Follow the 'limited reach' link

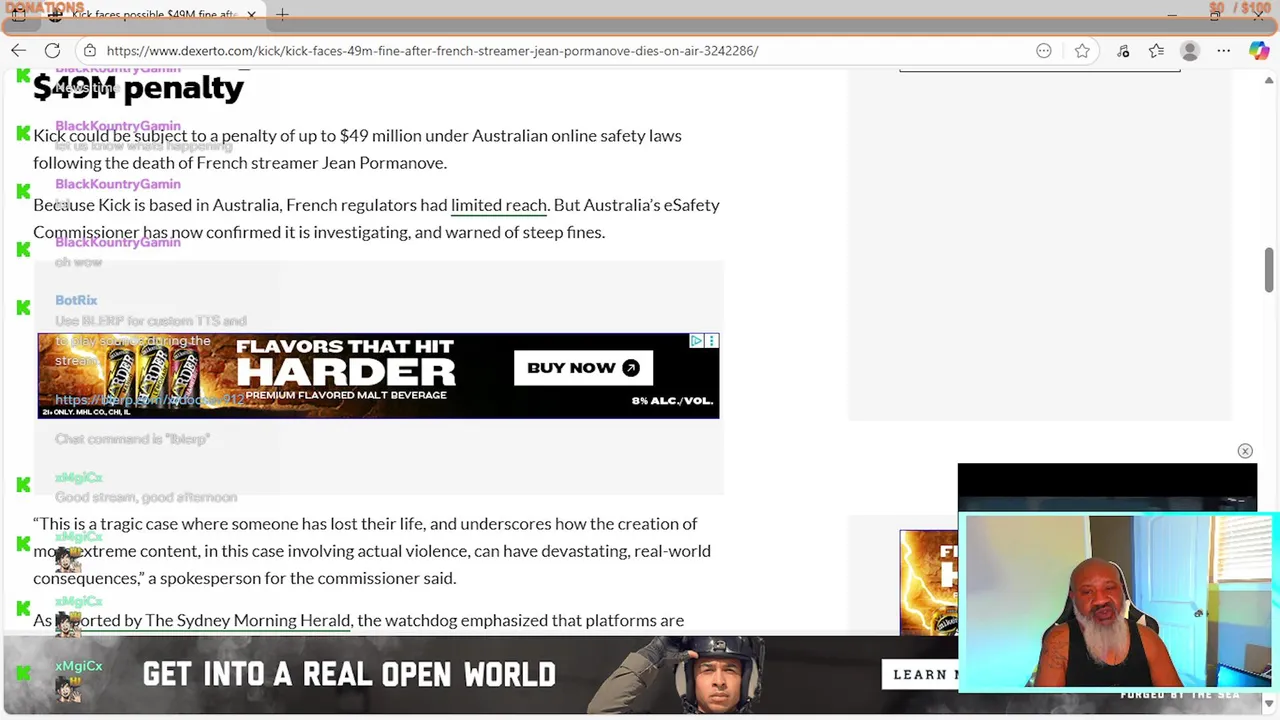click(499, 205)
